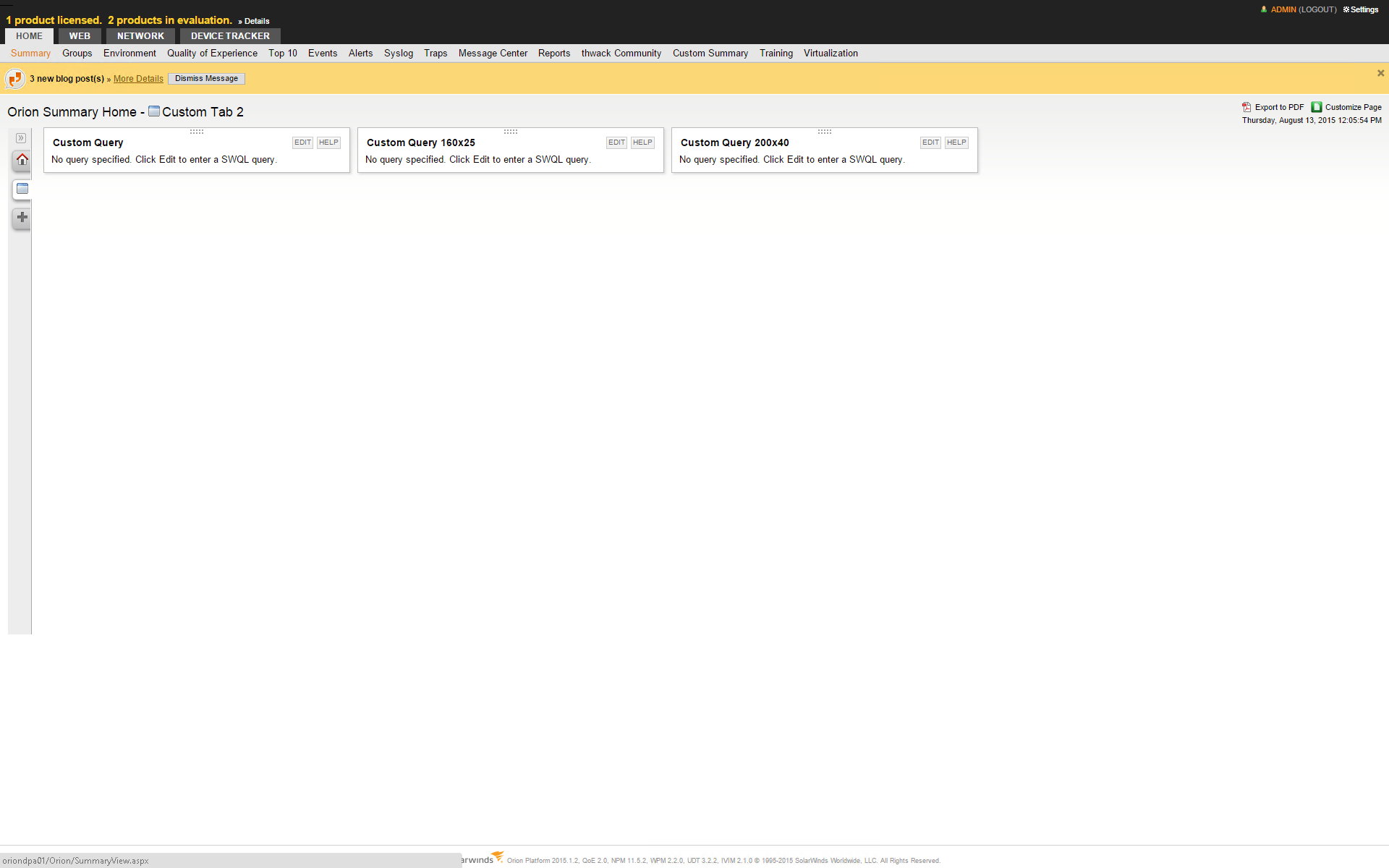The height and width of the screenshot is (868, 1389).
Task: Click HELP on Custom Query 200x40
Action: point(956,142)
